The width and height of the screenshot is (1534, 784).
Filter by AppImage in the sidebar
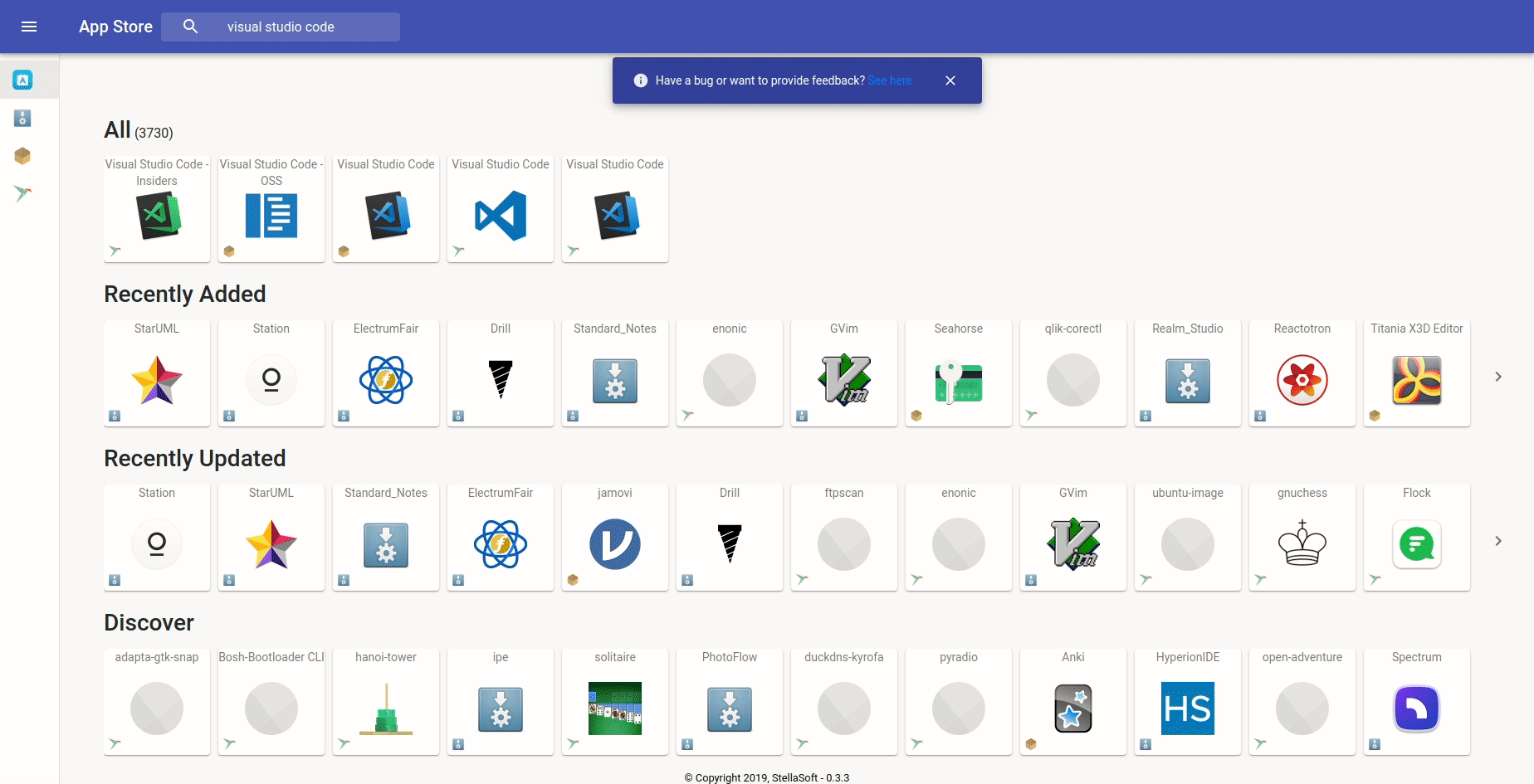pos(22,119)
